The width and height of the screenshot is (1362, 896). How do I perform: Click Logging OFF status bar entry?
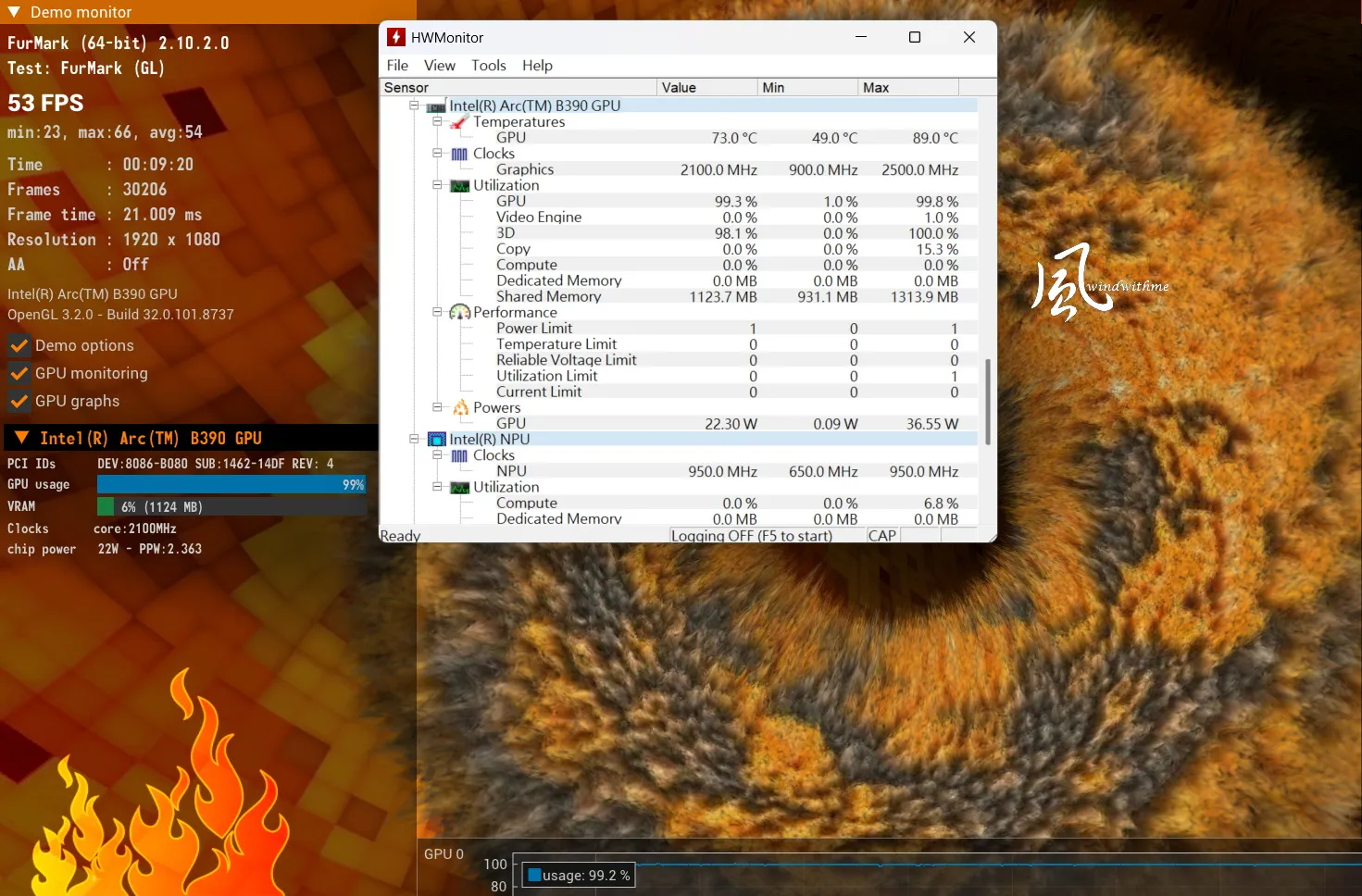click(752, 536)
